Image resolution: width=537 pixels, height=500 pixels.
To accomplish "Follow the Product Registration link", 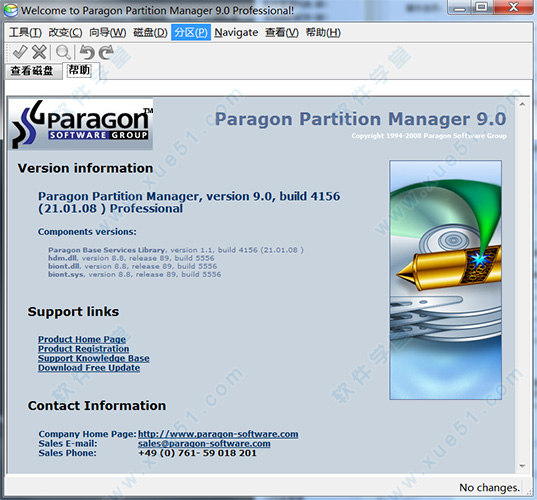I will (x=84, y=349).
